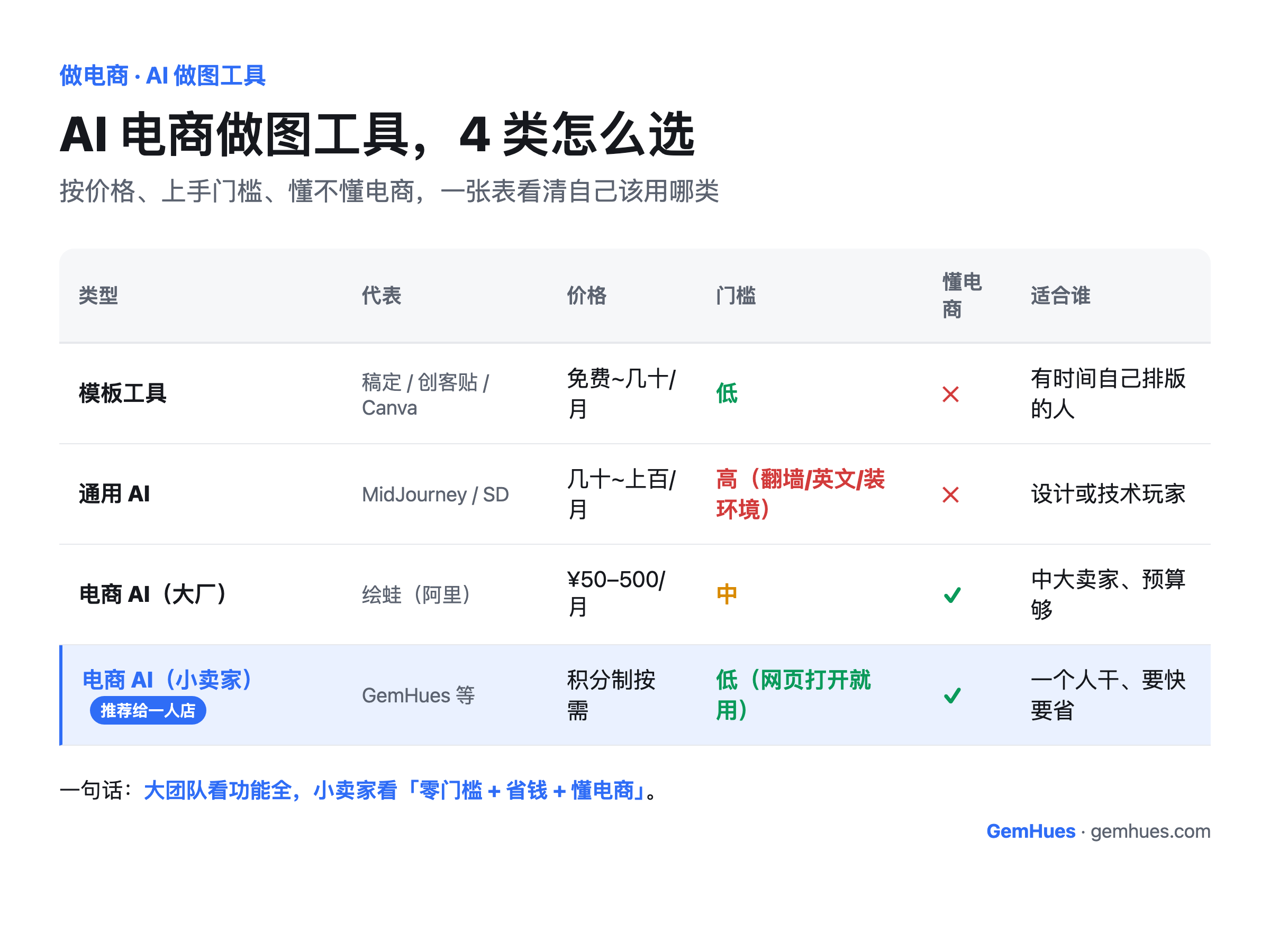Click the 做电商 · AI 做图工具 heading
Viewport: 1270px width, 952px height.
pos(162,76)
